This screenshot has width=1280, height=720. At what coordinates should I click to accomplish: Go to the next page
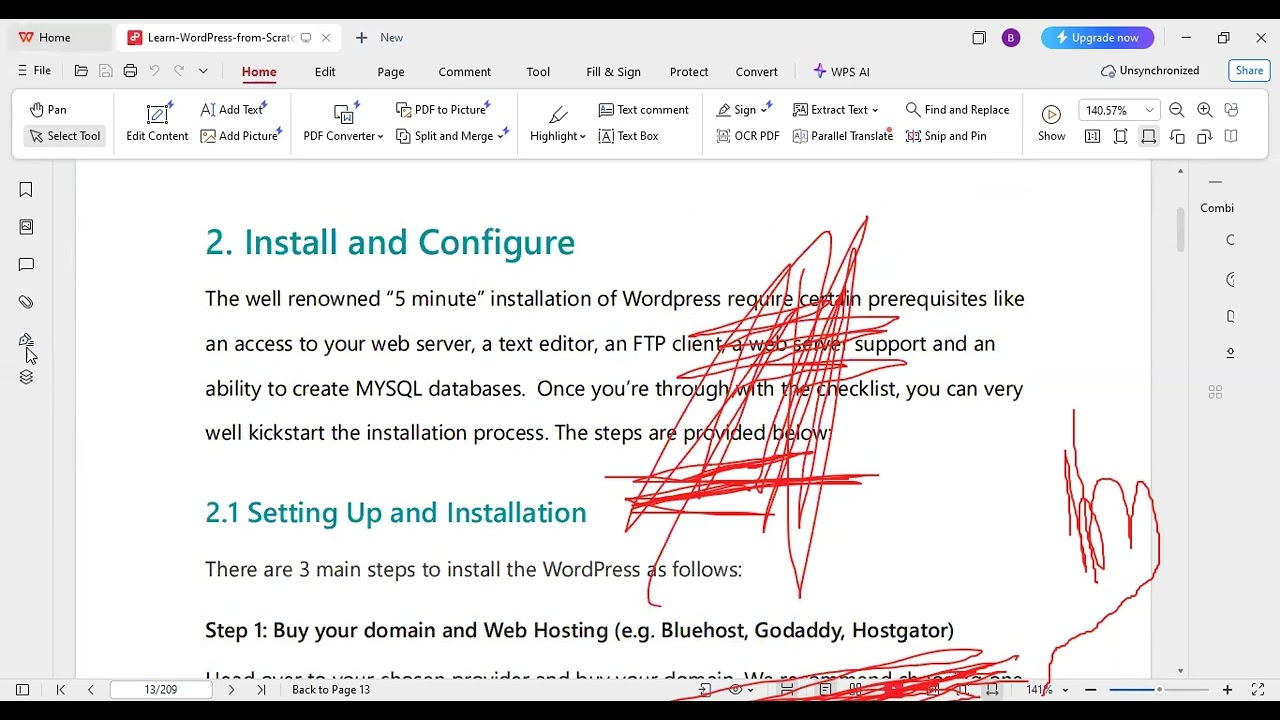click(232, 690)
